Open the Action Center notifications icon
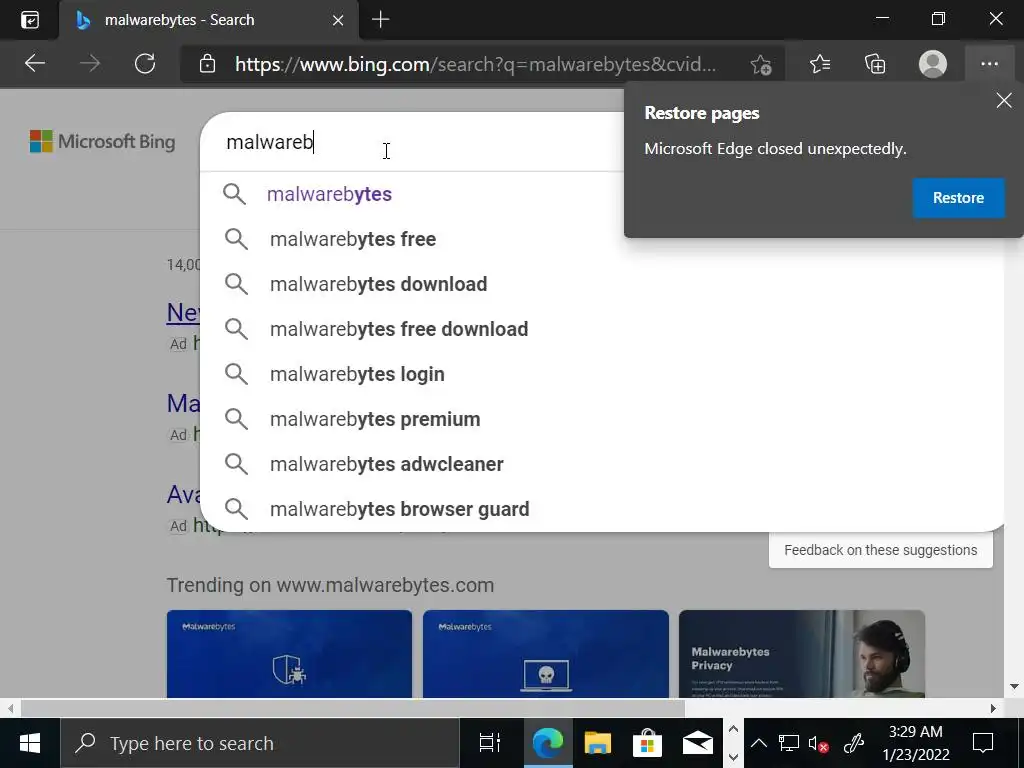 (983, 743)
